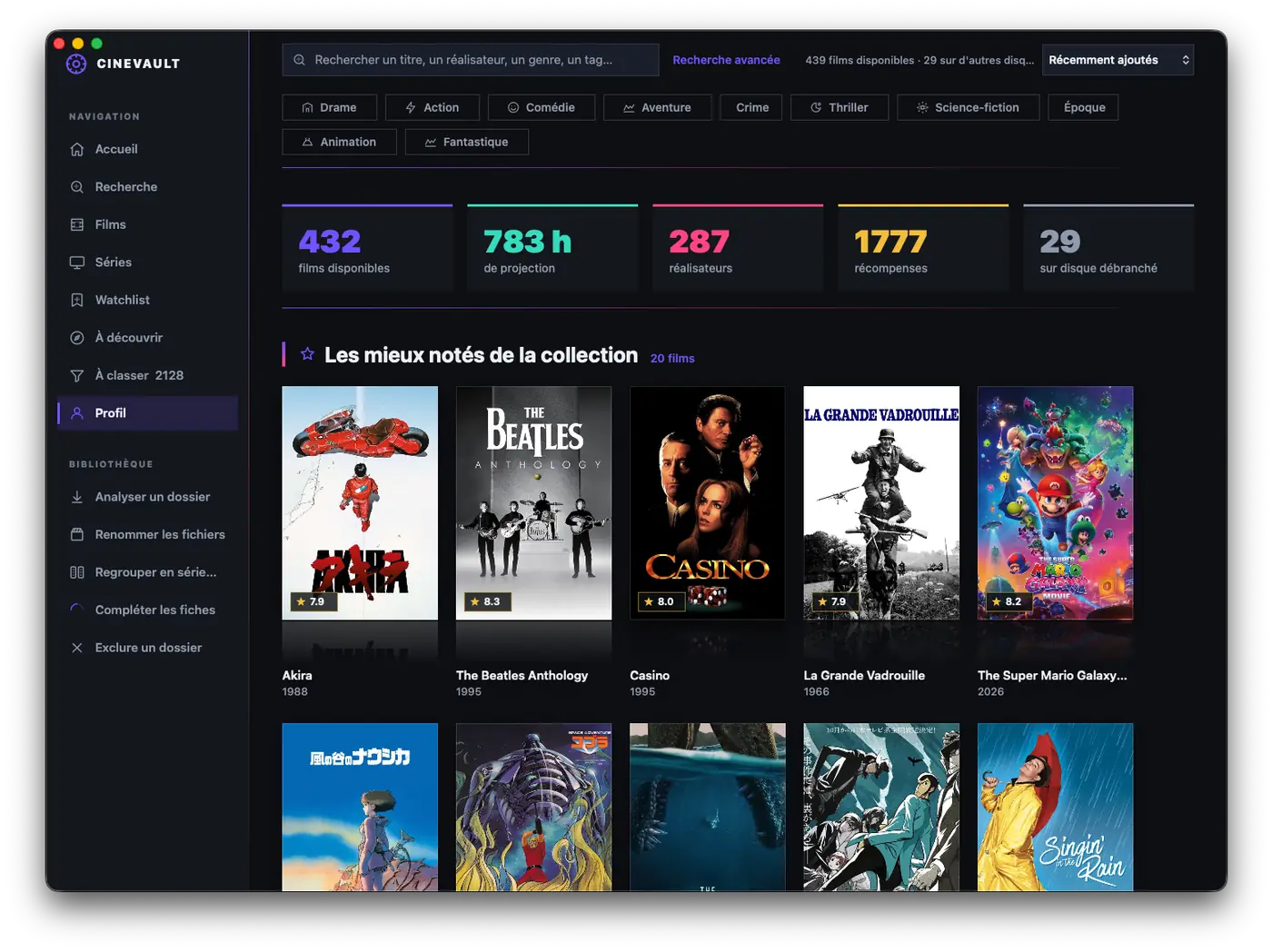Open the Recherche avancée link
Screen dimensions: 1272x952
(x=726, y=60)
